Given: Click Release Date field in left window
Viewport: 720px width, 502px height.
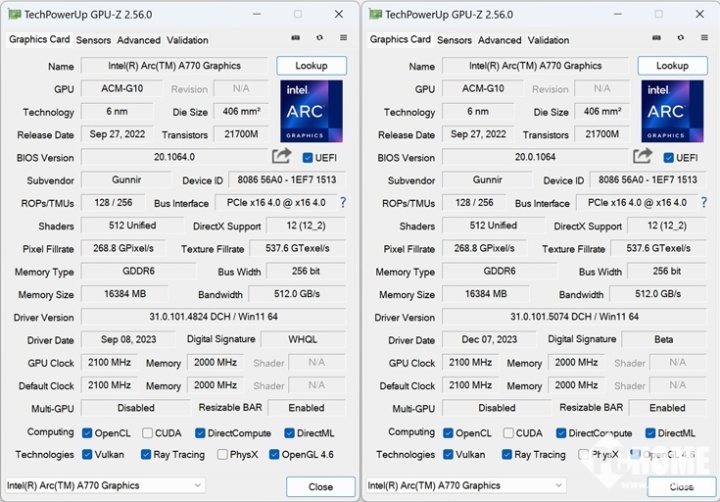Looking at the screenshot, I should pyautogui.click(x=117, y=134).
